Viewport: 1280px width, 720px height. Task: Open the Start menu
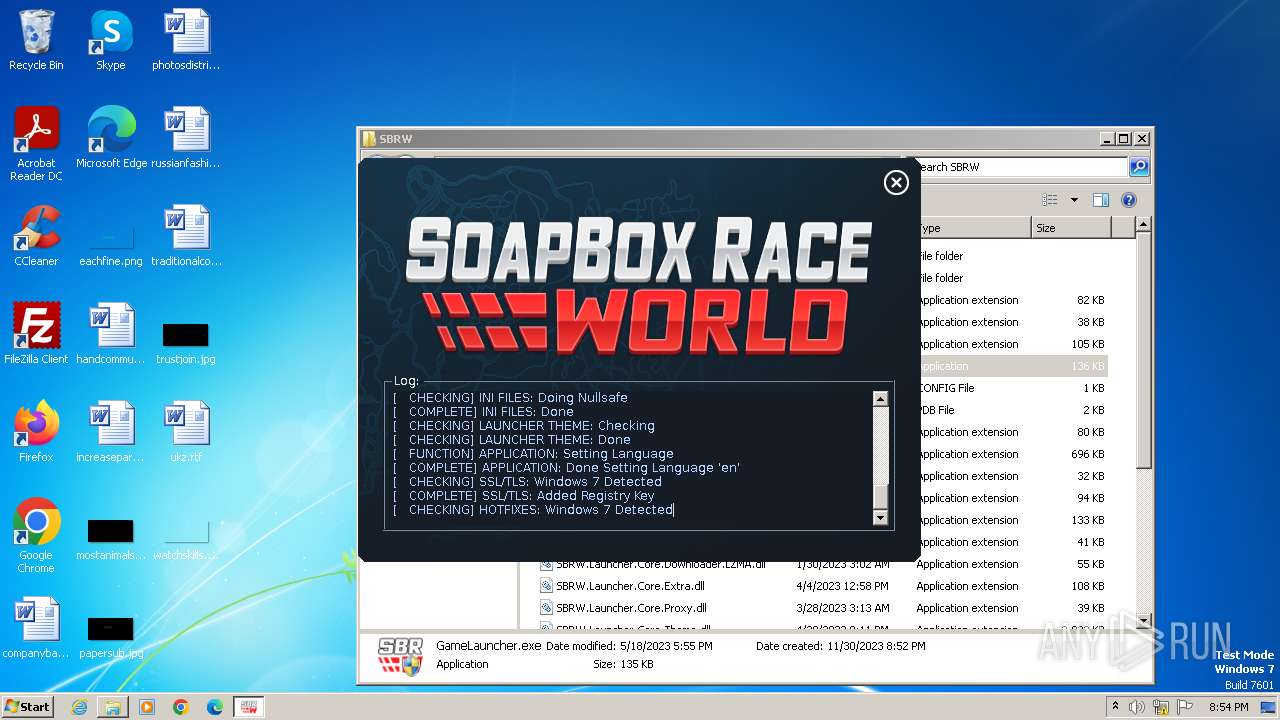tap(29, 707)
